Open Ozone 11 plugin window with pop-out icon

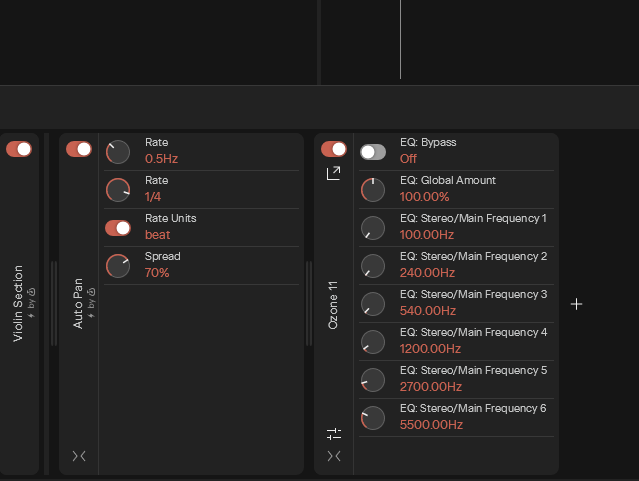point(334,173)
